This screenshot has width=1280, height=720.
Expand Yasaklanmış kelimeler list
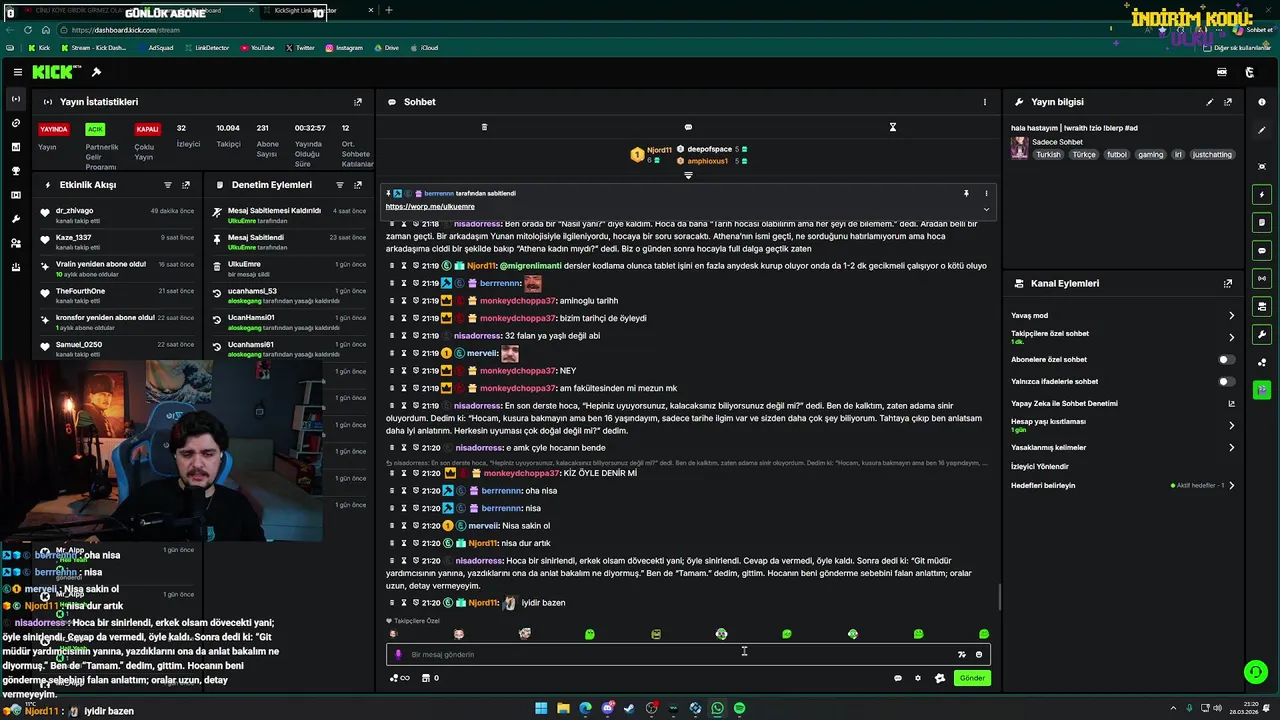coord(1231,448)
